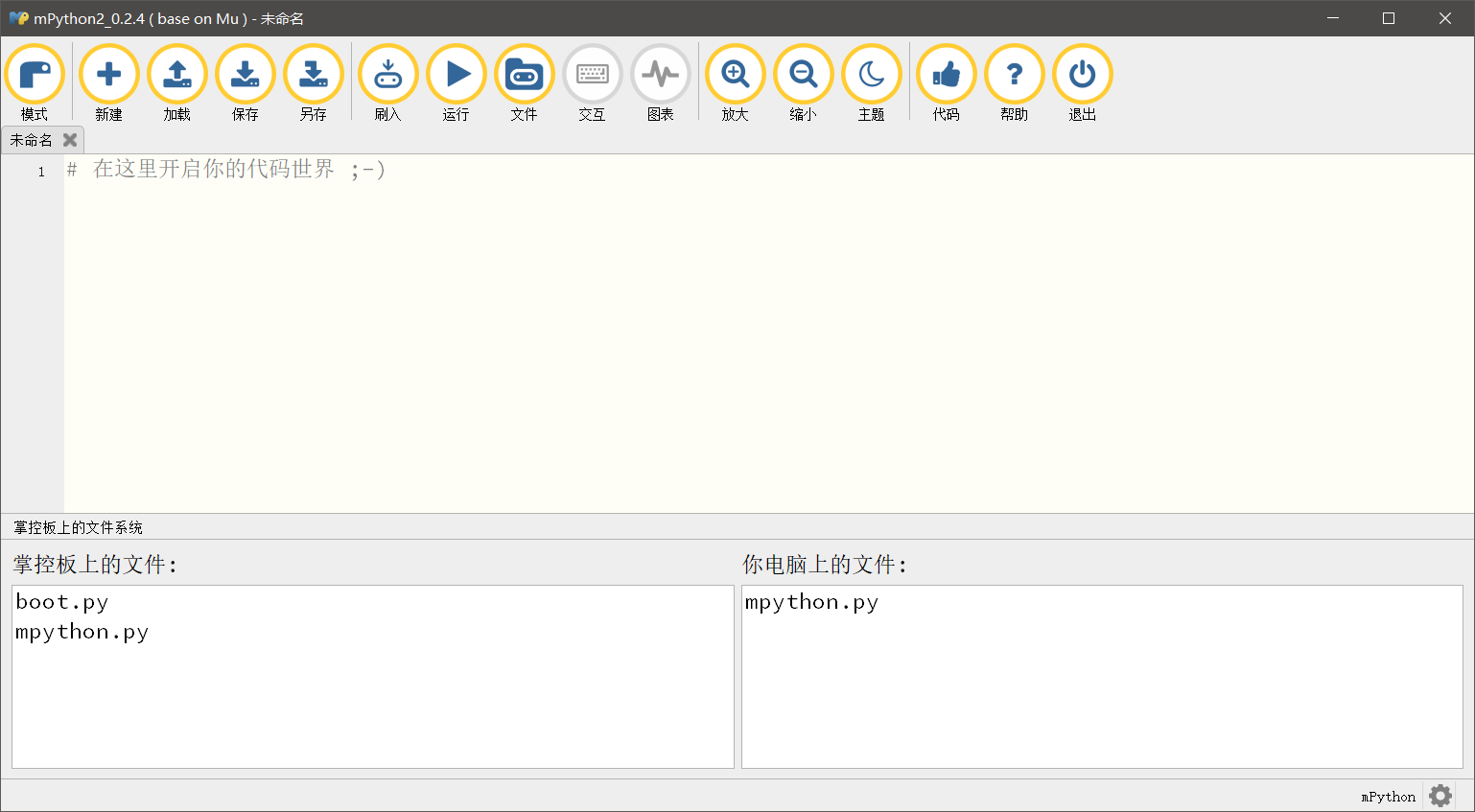
Task: Check code with 代码 thumbs-up icon
Action: tap(947, 82)
